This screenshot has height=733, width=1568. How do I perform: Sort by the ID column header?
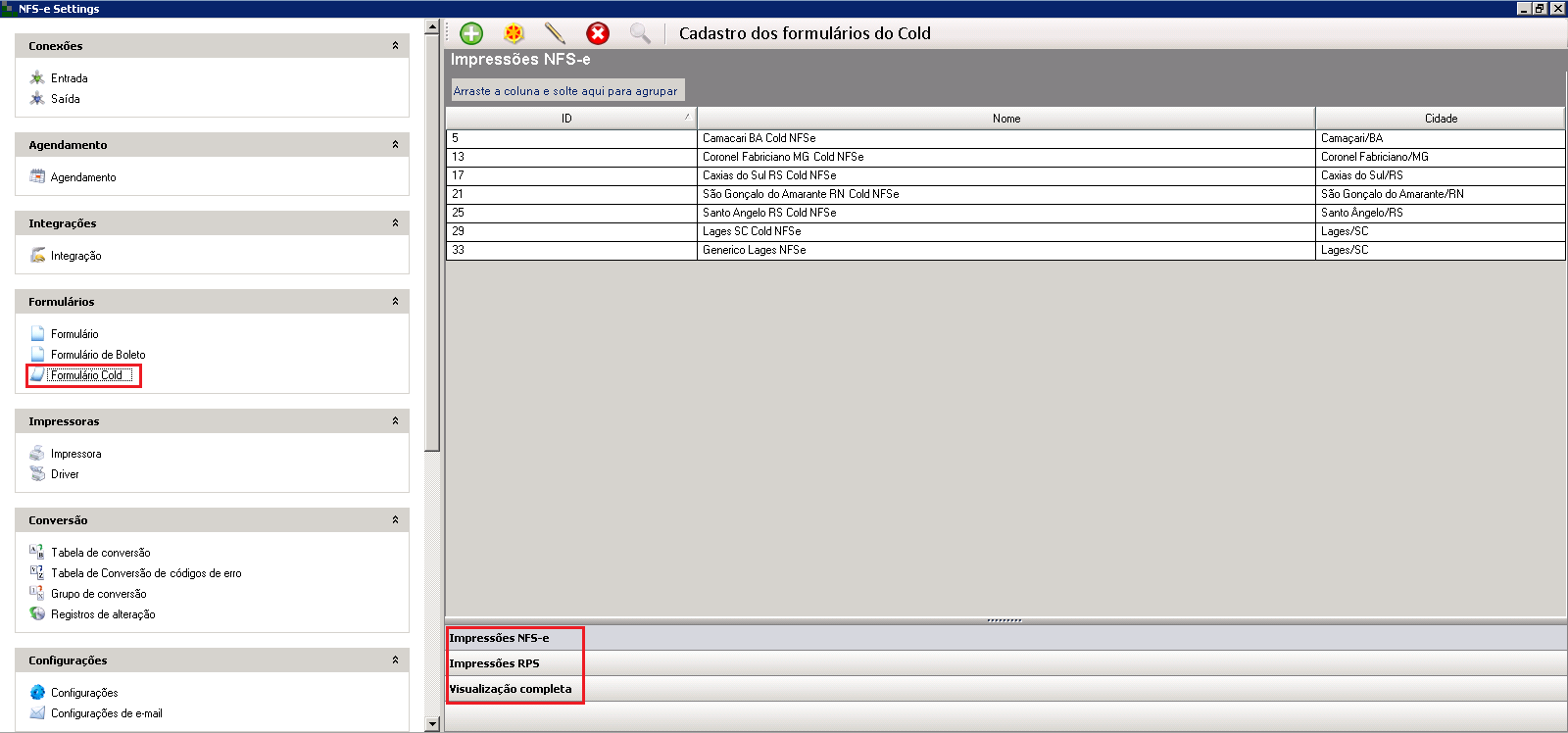[571, 119]
